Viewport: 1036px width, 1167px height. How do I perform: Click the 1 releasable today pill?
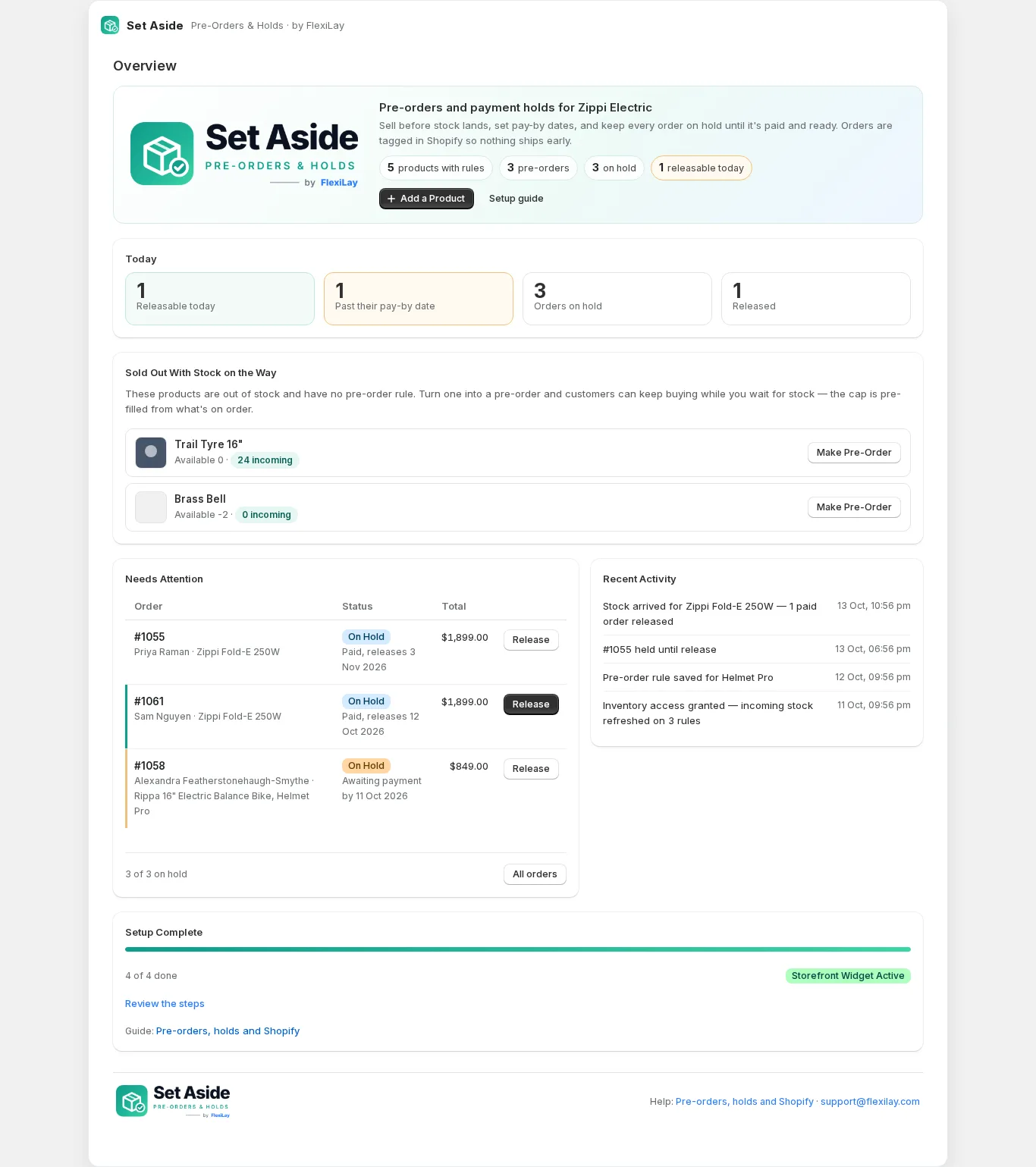click(702, 168)
